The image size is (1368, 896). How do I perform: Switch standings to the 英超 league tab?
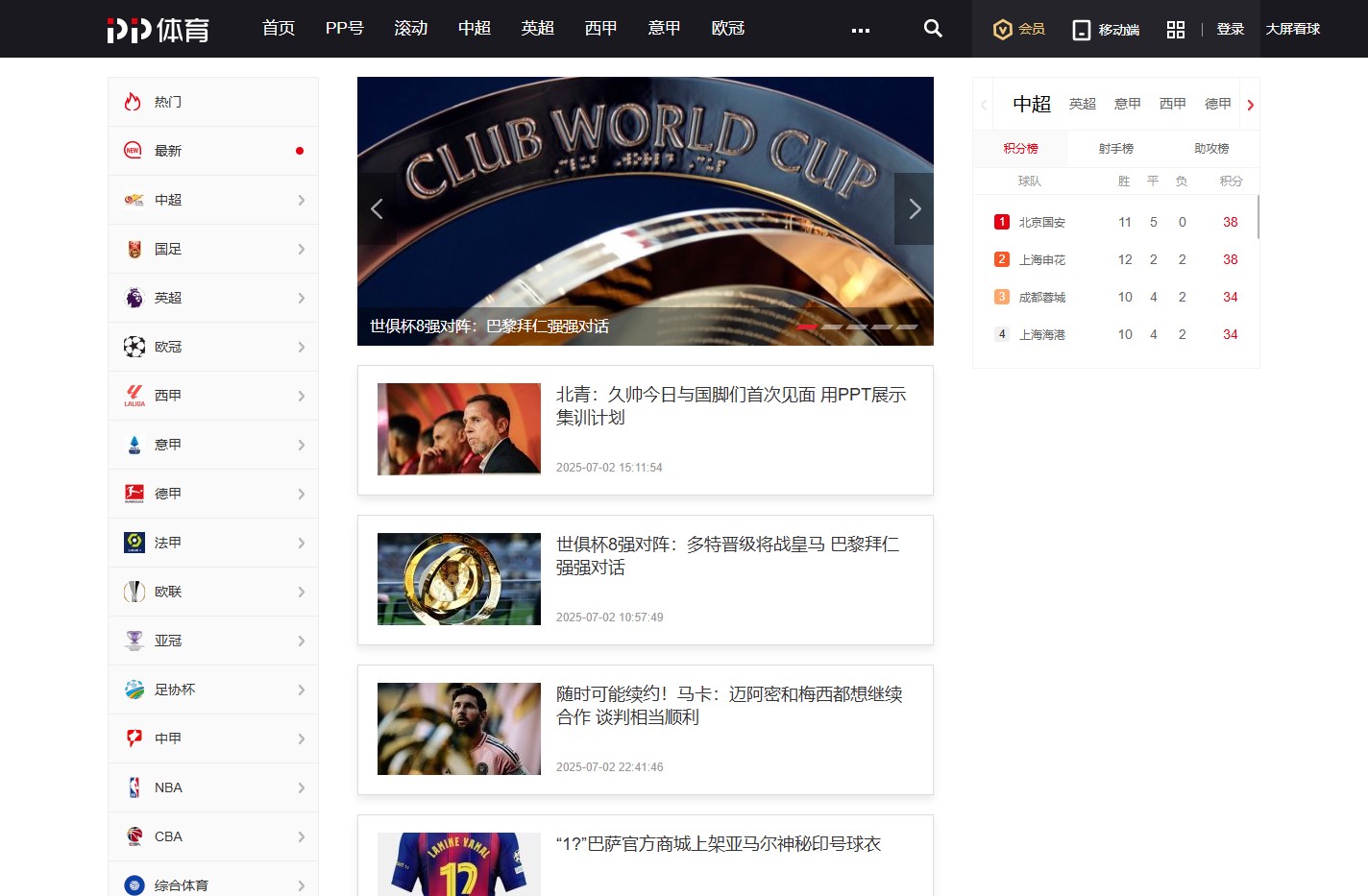tap(1083, 104)
